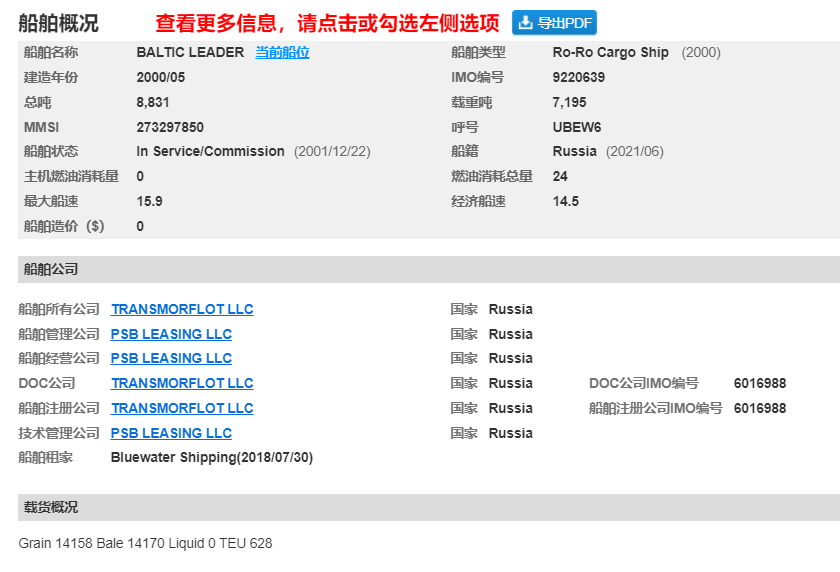Image resolution: width=840 pixels, height=572 pixels.
Task: Select the DOC公司IMO编号 value 6016988
Action: [760, 383]
